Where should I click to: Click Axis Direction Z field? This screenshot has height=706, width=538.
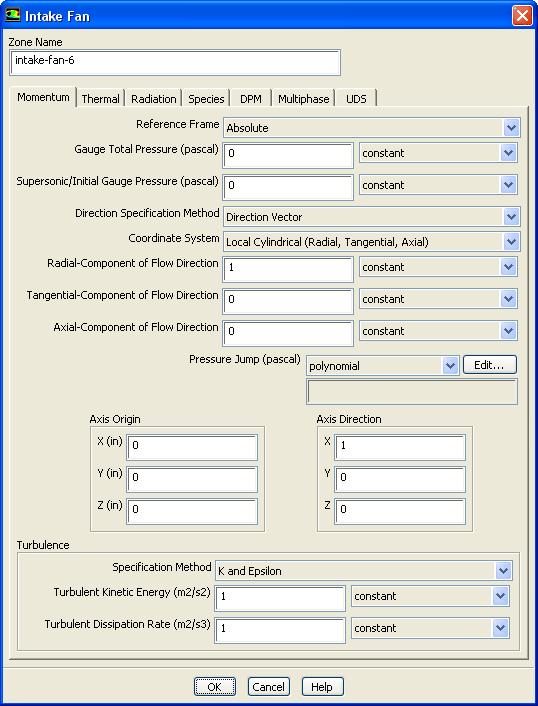[x=400, y=511]
